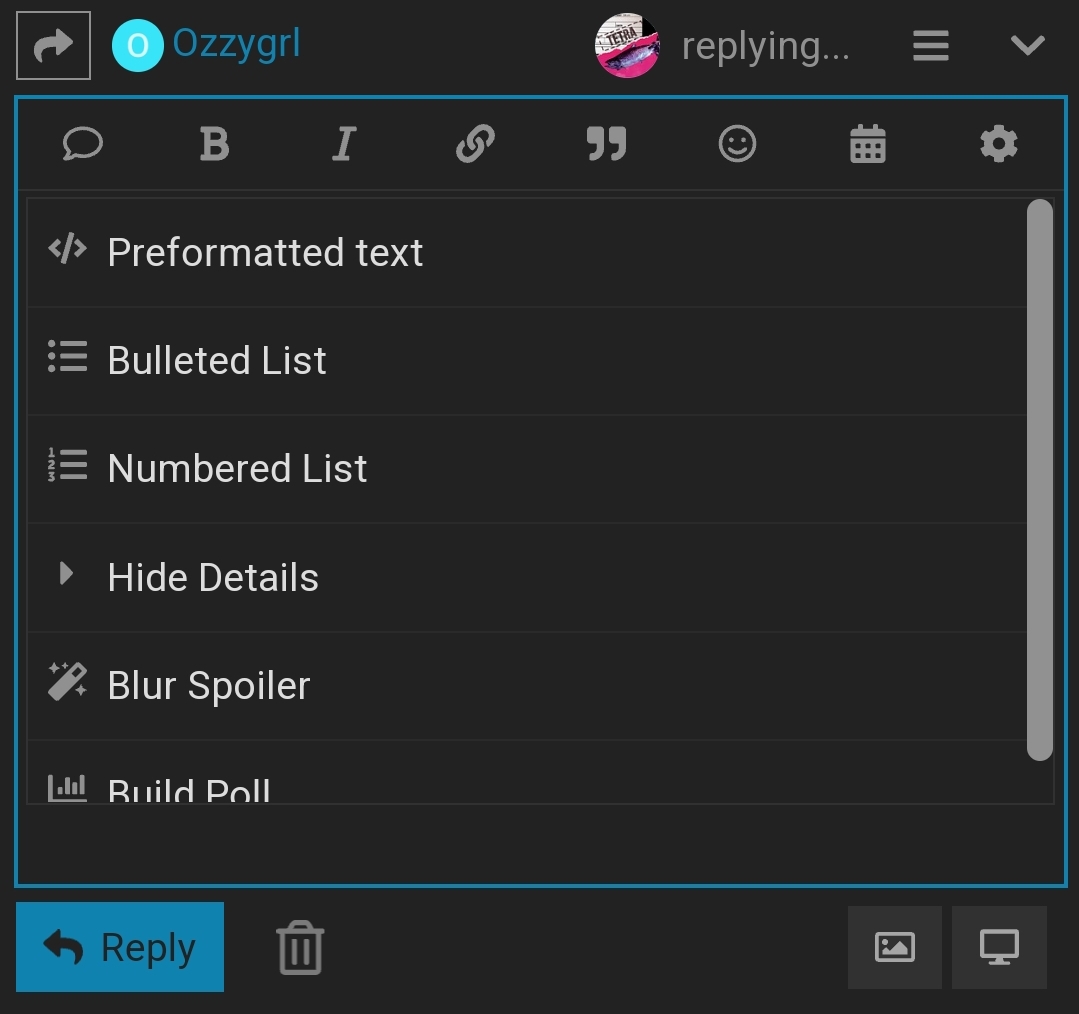This screenshot has width=1079, height=1014.
Task: Open the hamburger composer menu
Action: click(931, 46)
